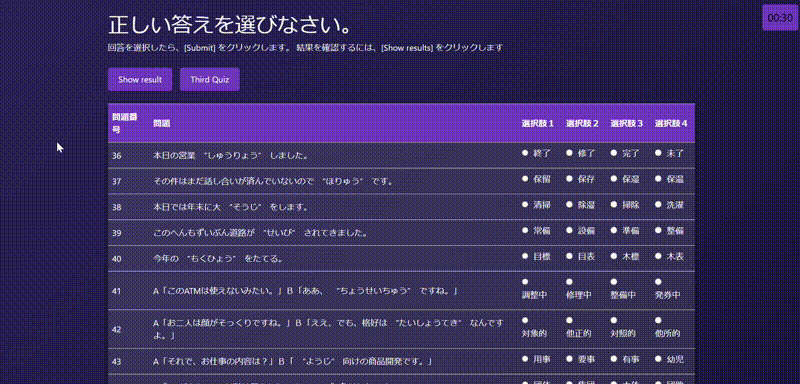Click the ATM question text

[305, 291]
